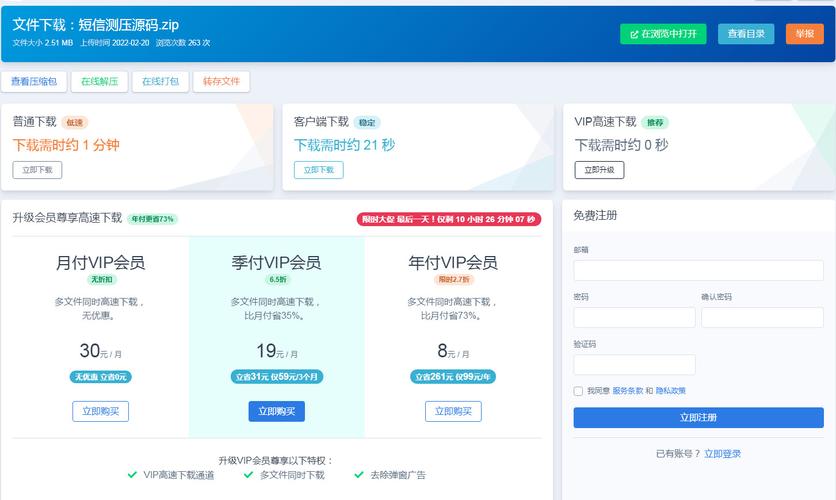Viewport: 836px width, 500px height.
Task: Focus the 邮箱 input field
Action: click(x=698, y=271)
